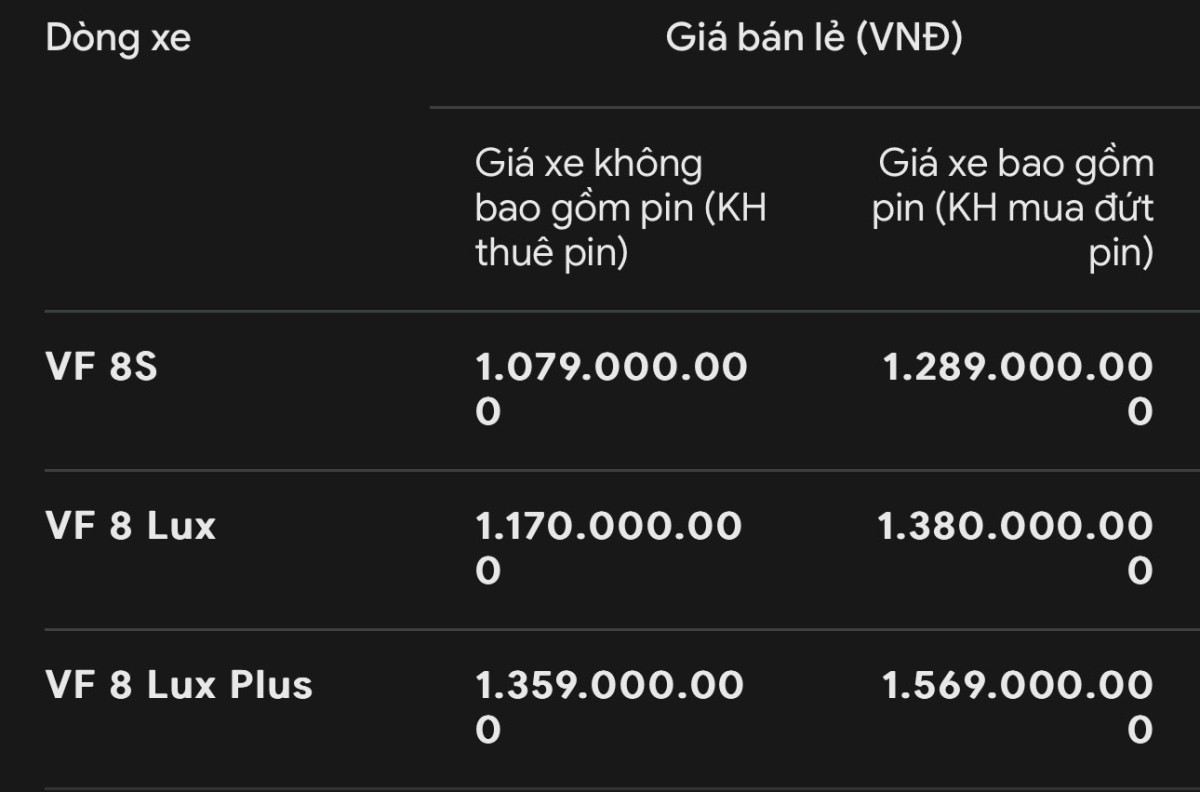
Task: Select the 1.569.000.000 price cell
Action: (1017, 707)
